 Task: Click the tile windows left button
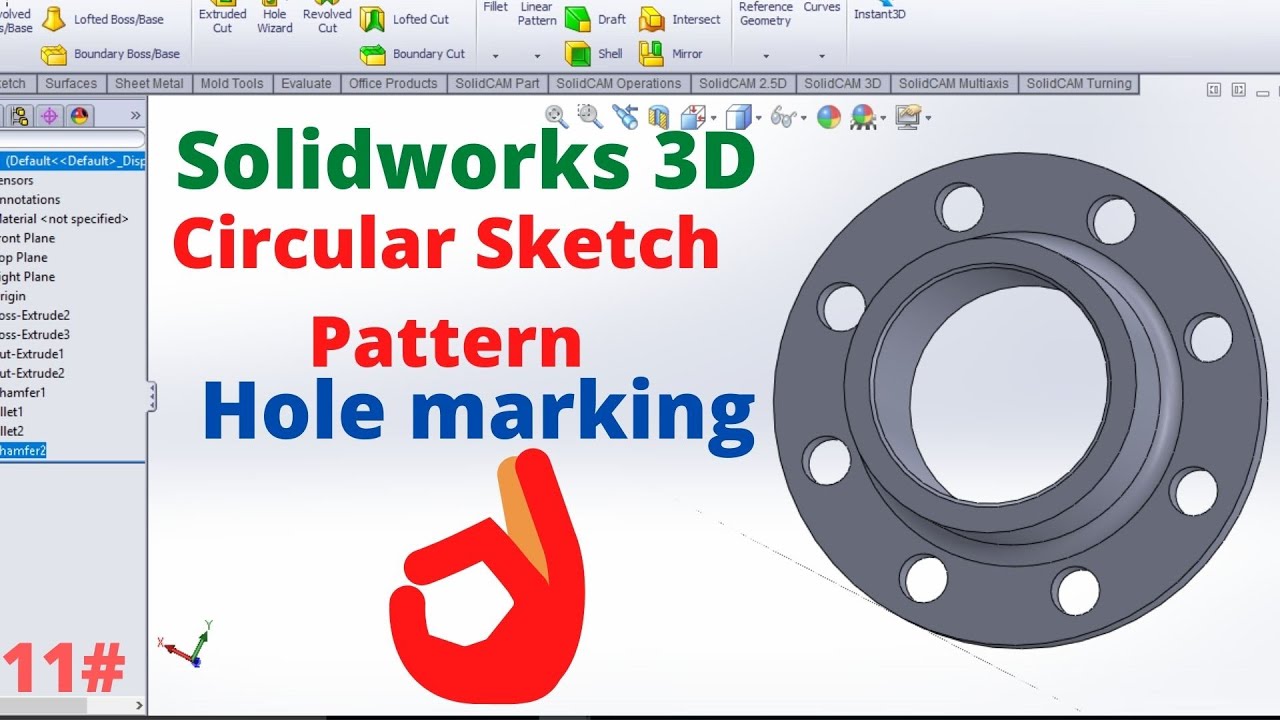1215,90
